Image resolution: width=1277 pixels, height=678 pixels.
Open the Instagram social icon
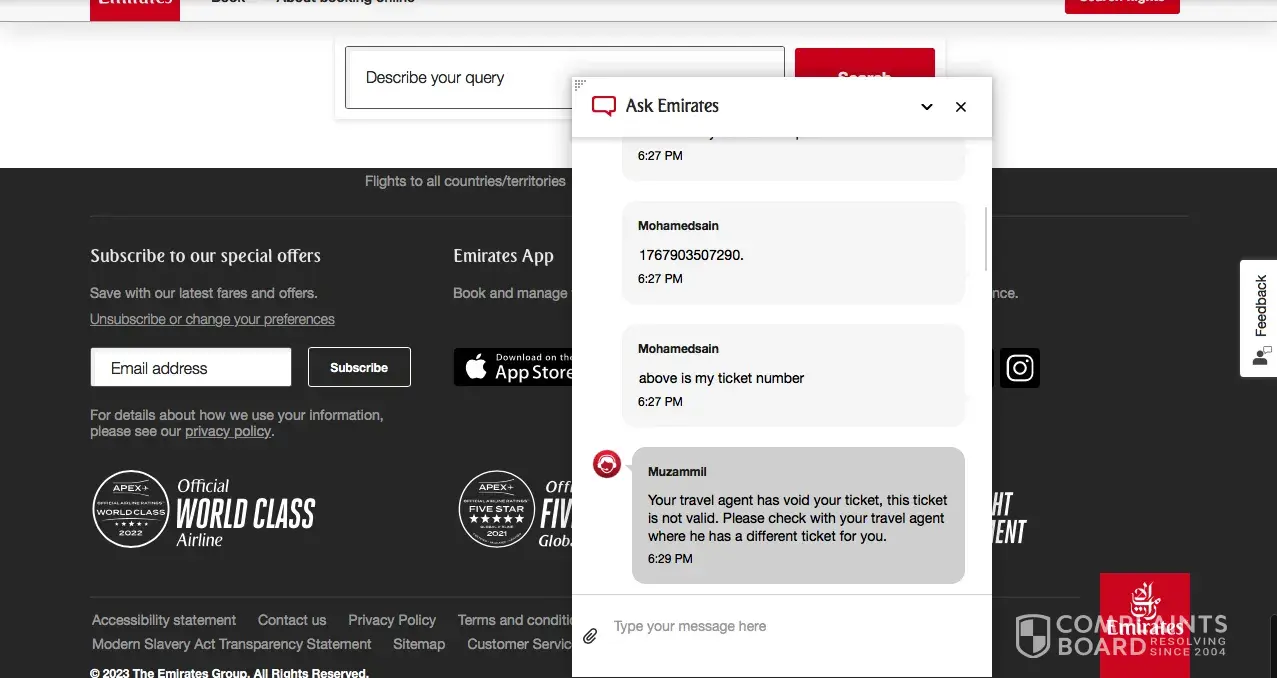tap(1019, 368)
